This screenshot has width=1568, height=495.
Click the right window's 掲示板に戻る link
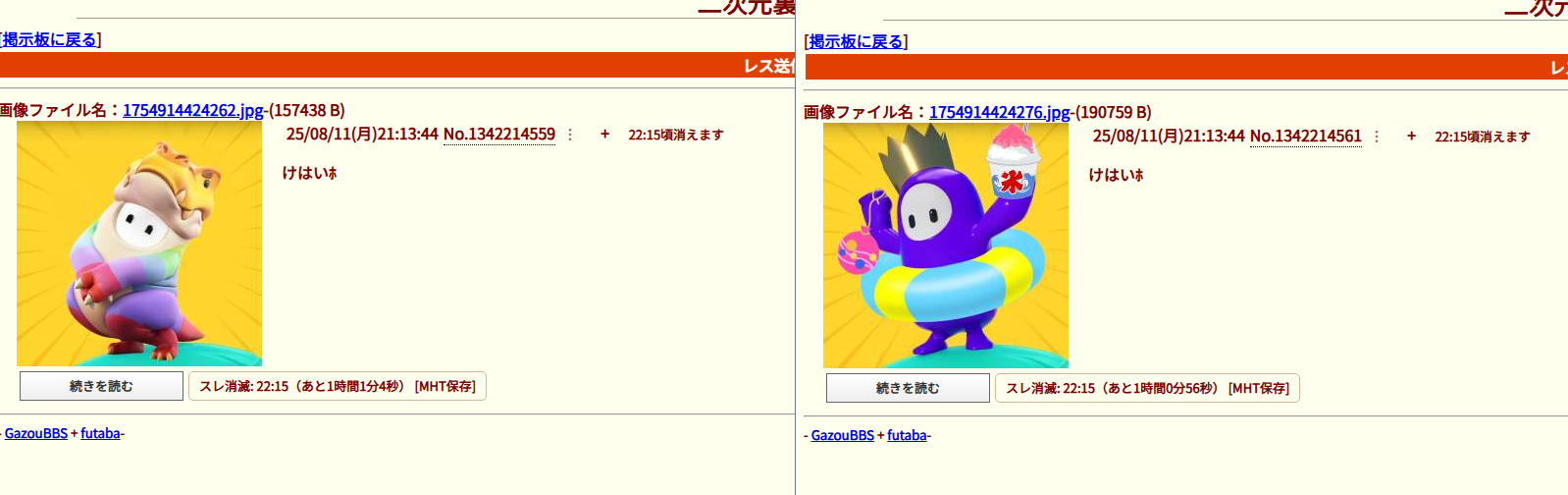[x=856, y=41]
